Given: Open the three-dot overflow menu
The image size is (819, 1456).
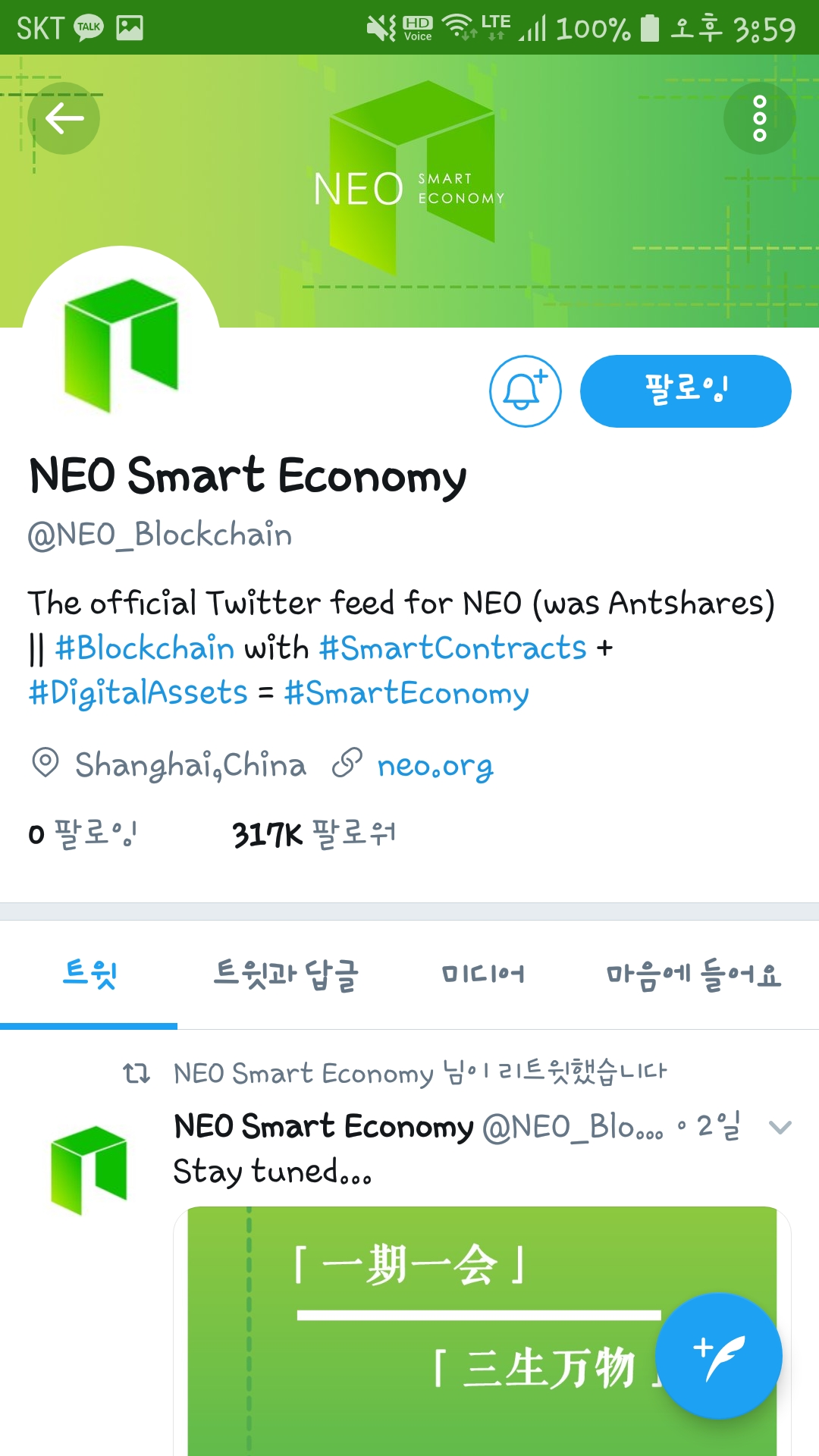Looking at the screenshot, I should [x=759, y=118].
